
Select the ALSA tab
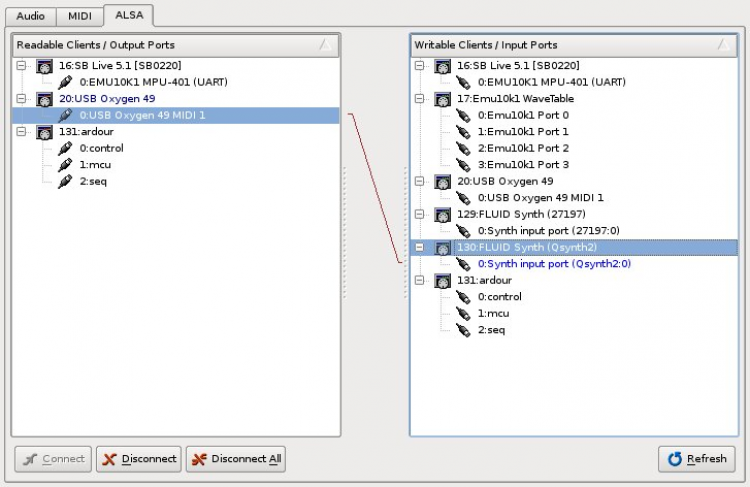129,15
